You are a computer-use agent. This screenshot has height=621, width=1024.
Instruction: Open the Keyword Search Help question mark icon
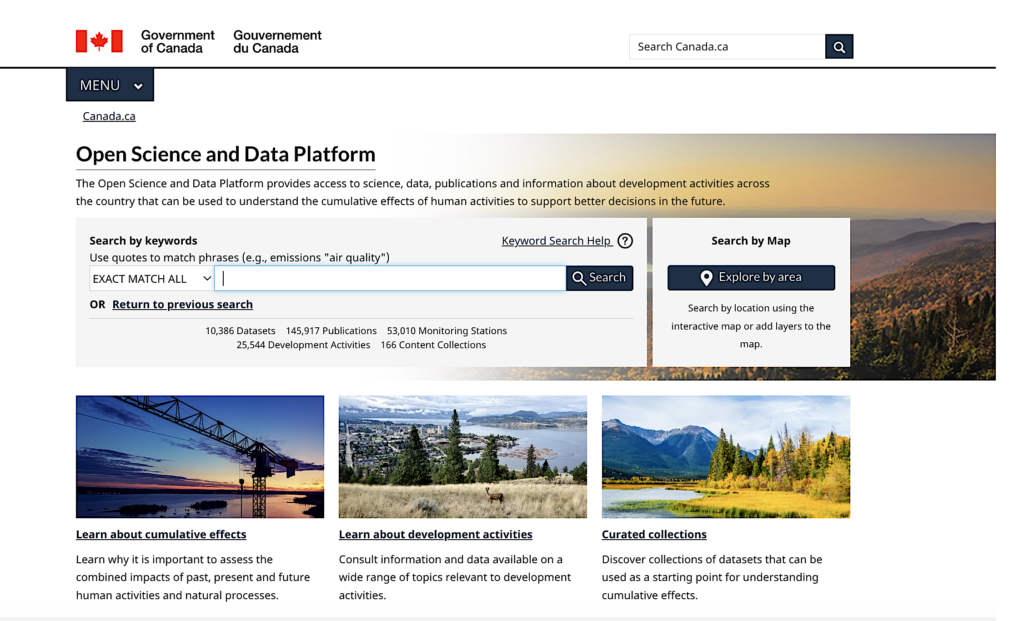click(x=625, y=241)
